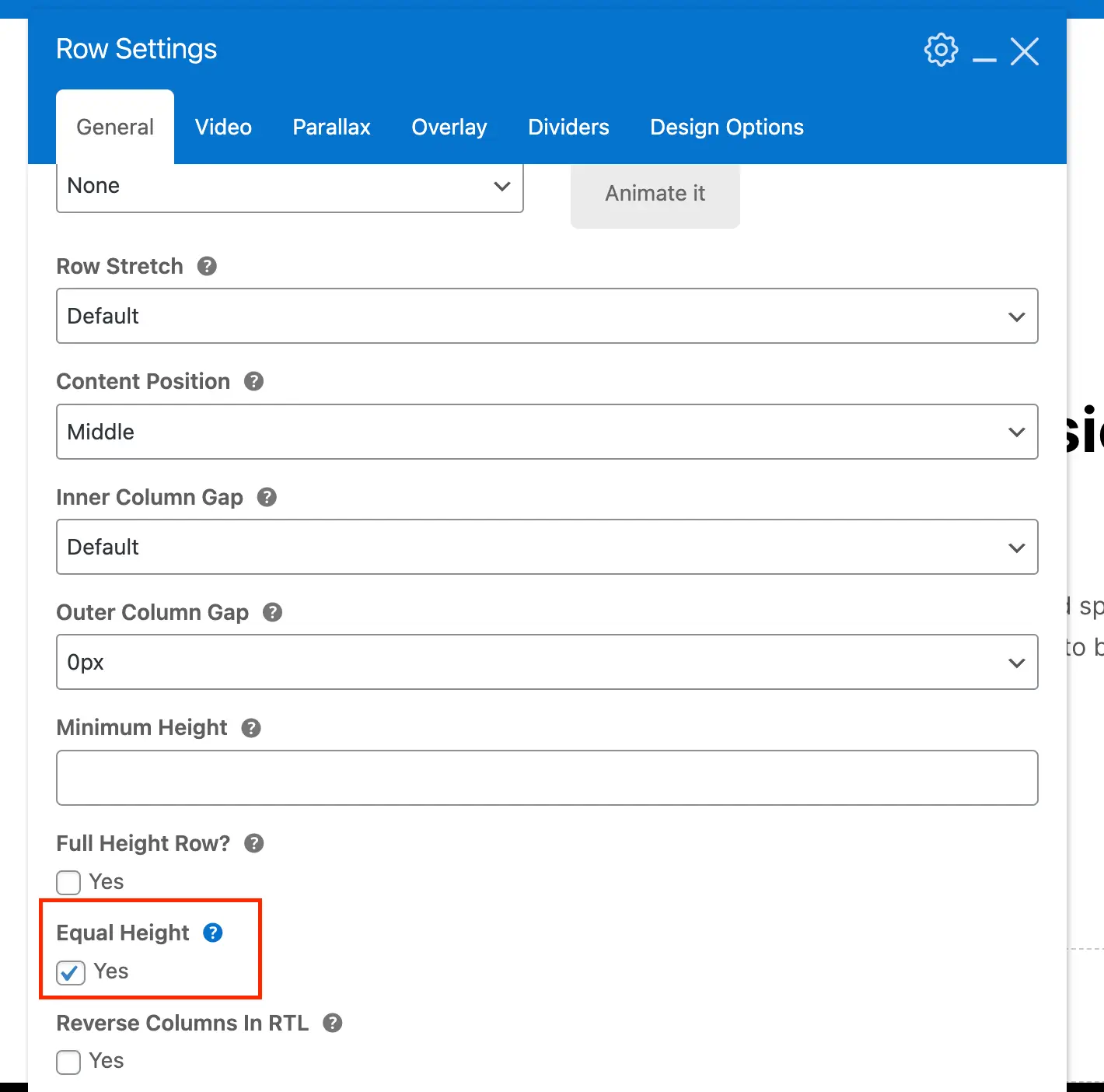Enable the Full Height Row checkbox
Screen dimensions: 1104x1092
tap(68, 883)
